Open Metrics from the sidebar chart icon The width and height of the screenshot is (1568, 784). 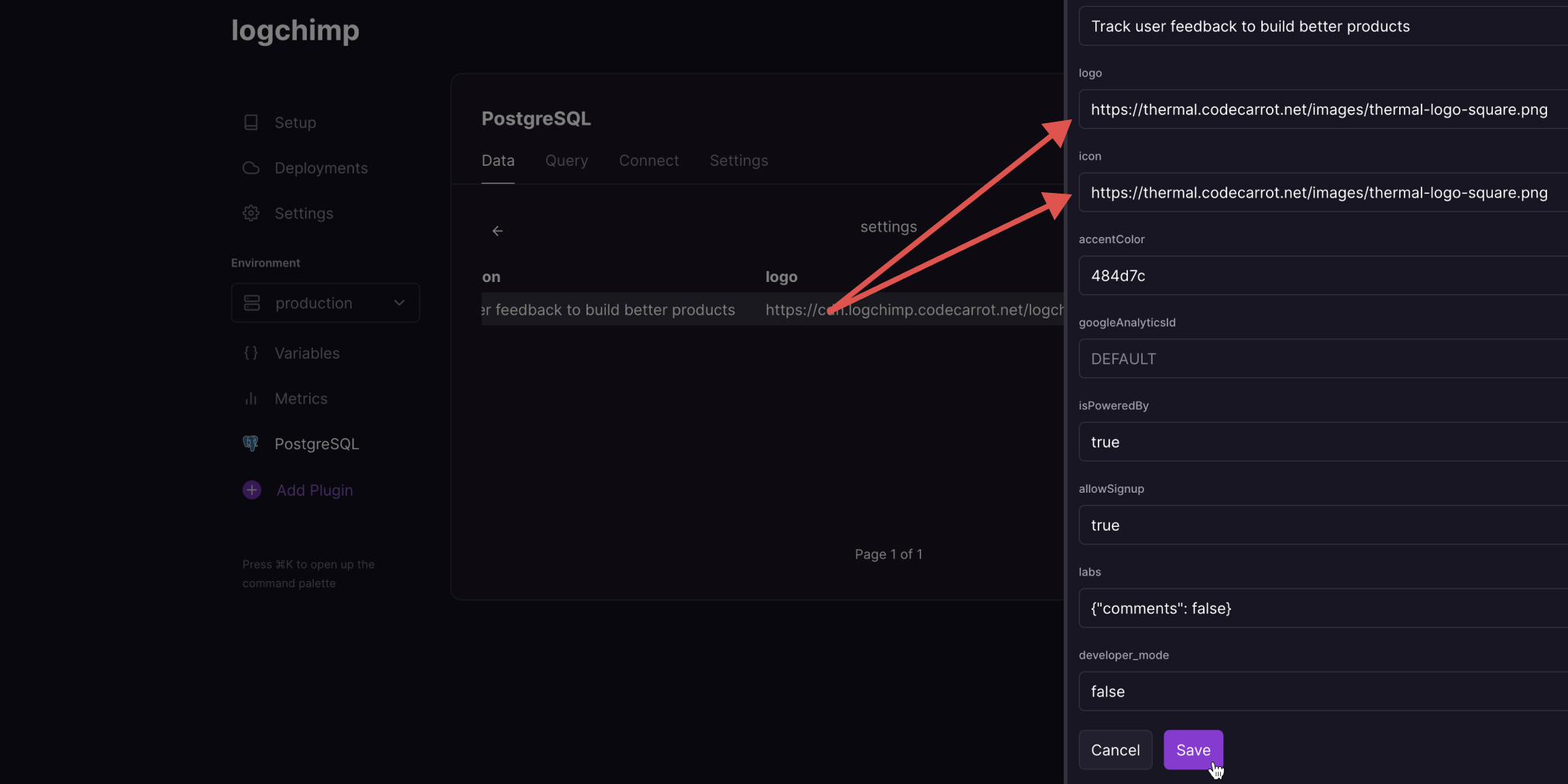250,398
